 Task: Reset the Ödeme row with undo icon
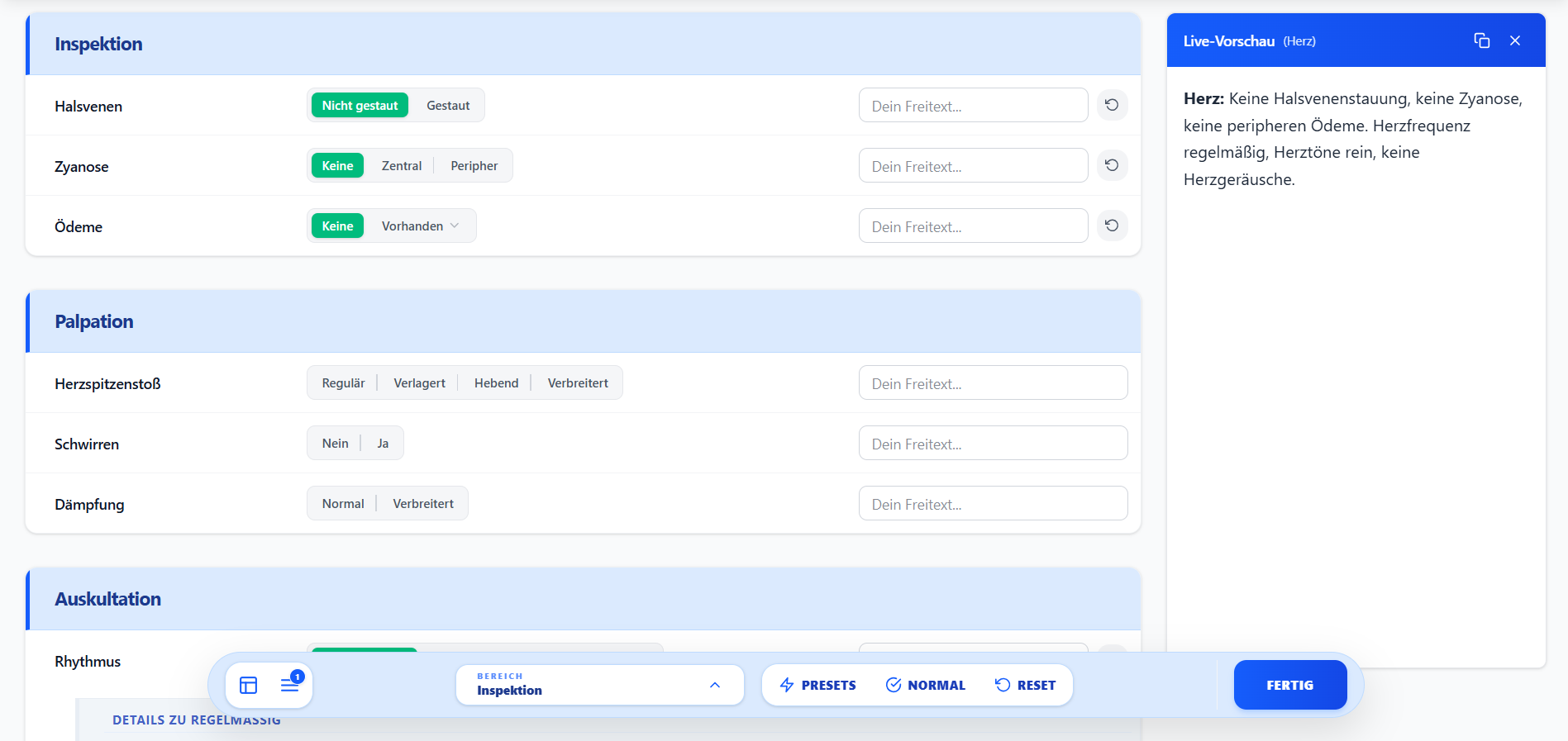point(1112,226)
